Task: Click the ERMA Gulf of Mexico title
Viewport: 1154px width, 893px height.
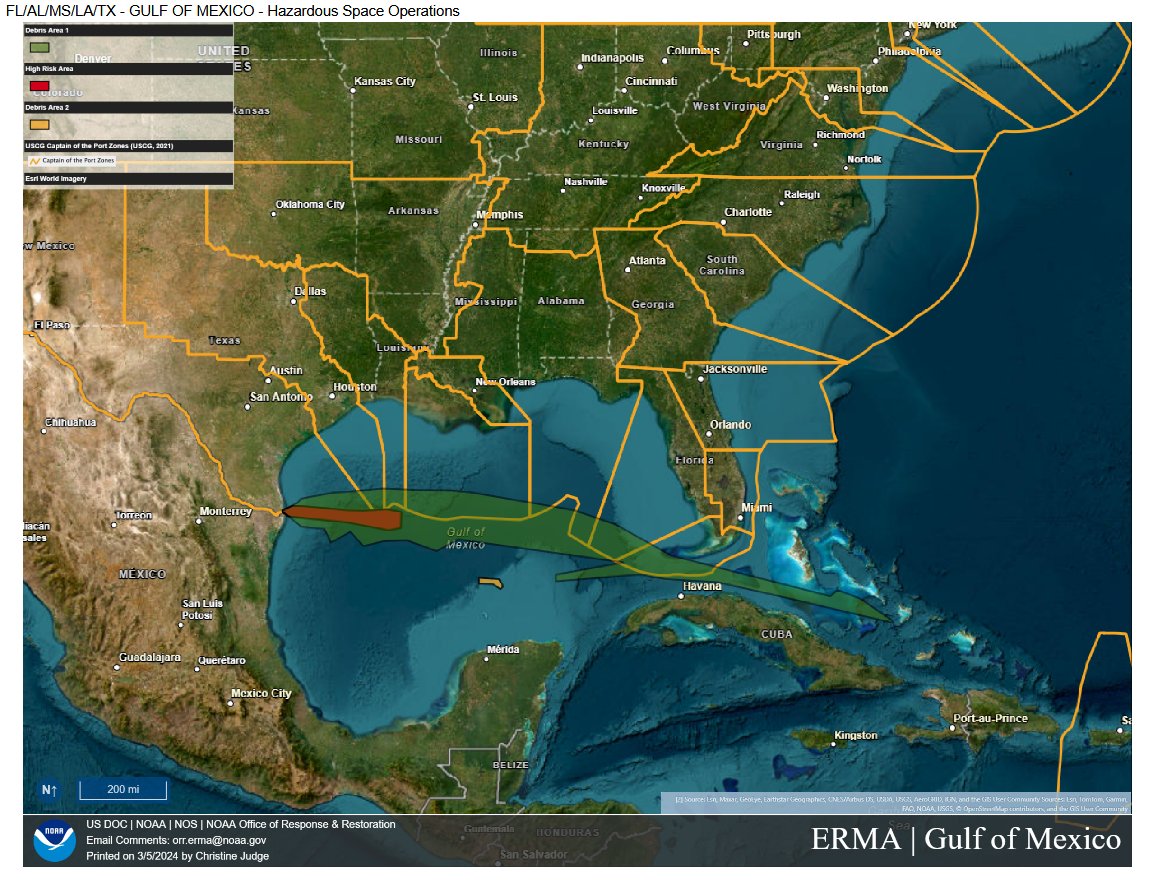Action: tap(965, 839)
